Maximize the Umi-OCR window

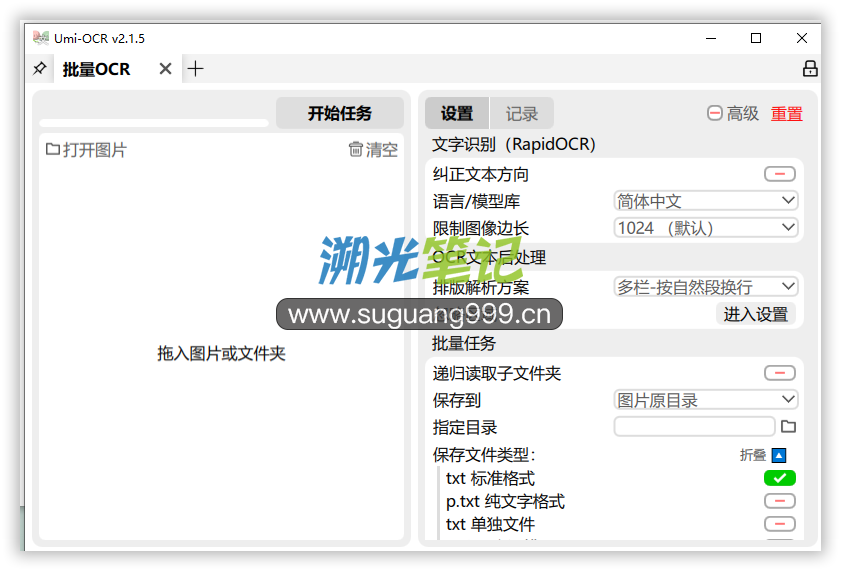click(x=756, y=38)
